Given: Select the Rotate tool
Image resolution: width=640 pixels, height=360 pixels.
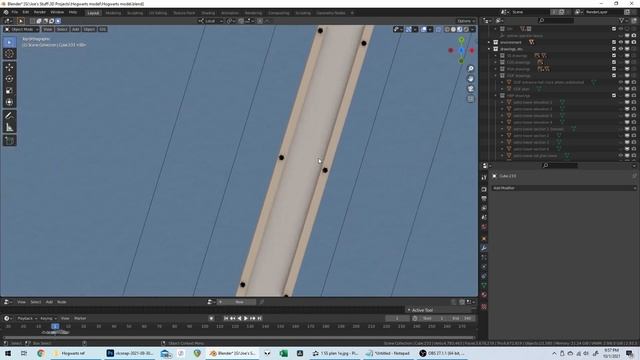Looking at the screenshot, I should pos(9,79).
